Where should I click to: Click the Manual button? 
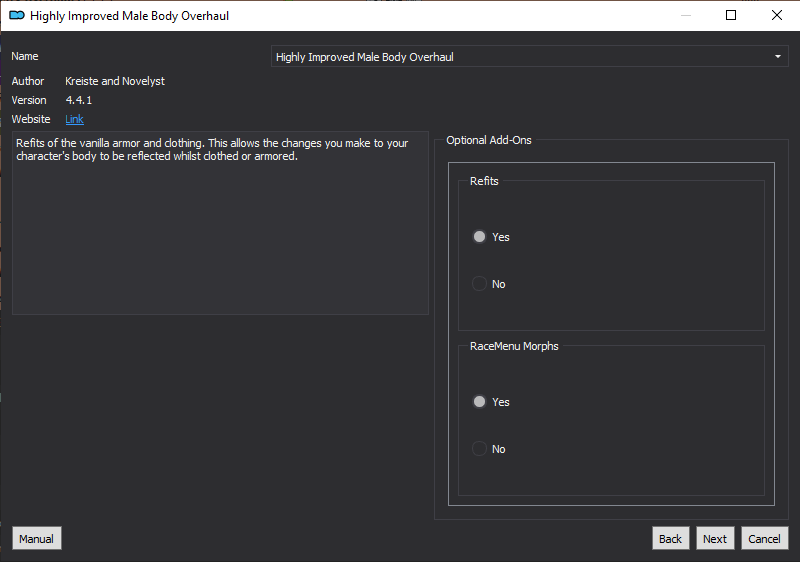(x=37, y=539)
